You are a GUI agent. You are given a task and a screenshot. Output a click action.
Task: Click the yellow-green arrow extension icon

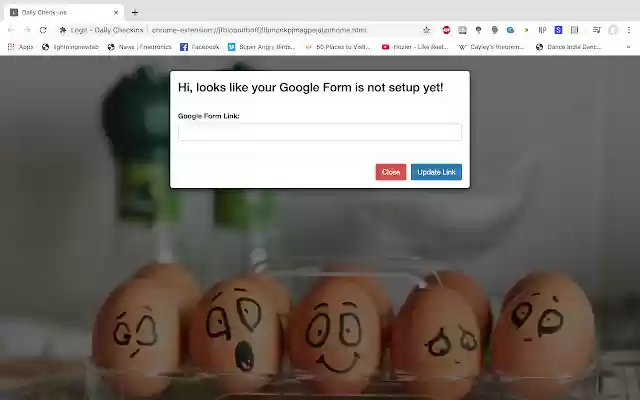pos(526,30)
